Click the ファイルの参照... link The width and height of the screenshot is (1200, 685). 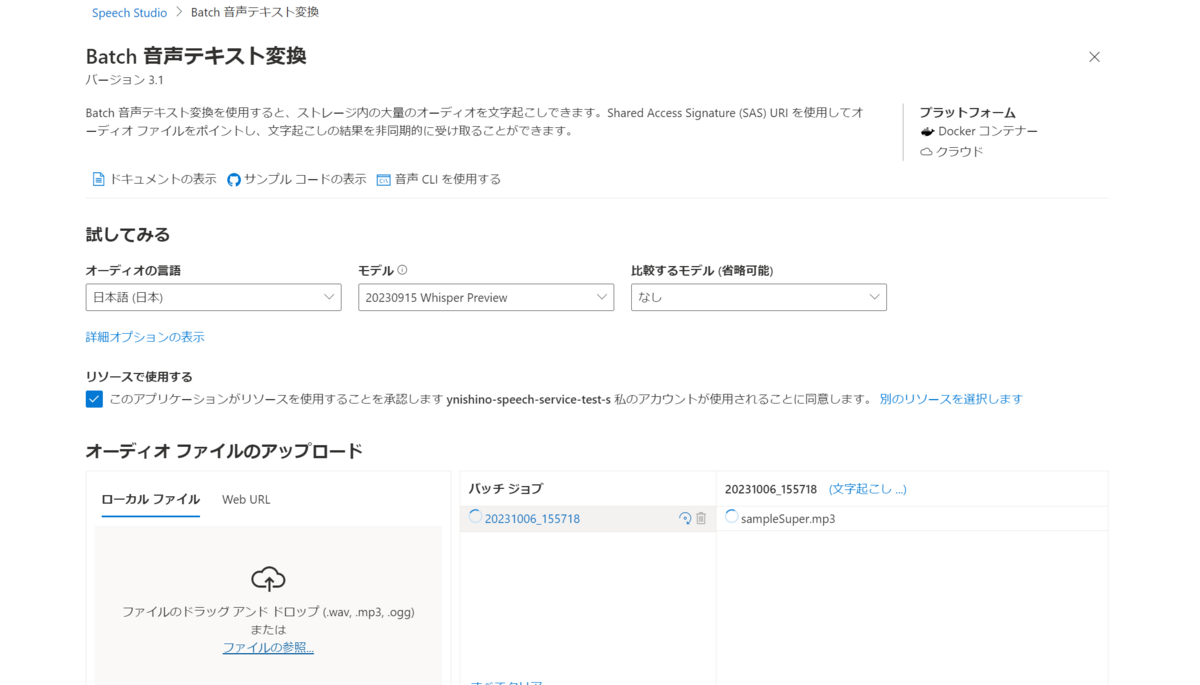click(x=268, y=648)
